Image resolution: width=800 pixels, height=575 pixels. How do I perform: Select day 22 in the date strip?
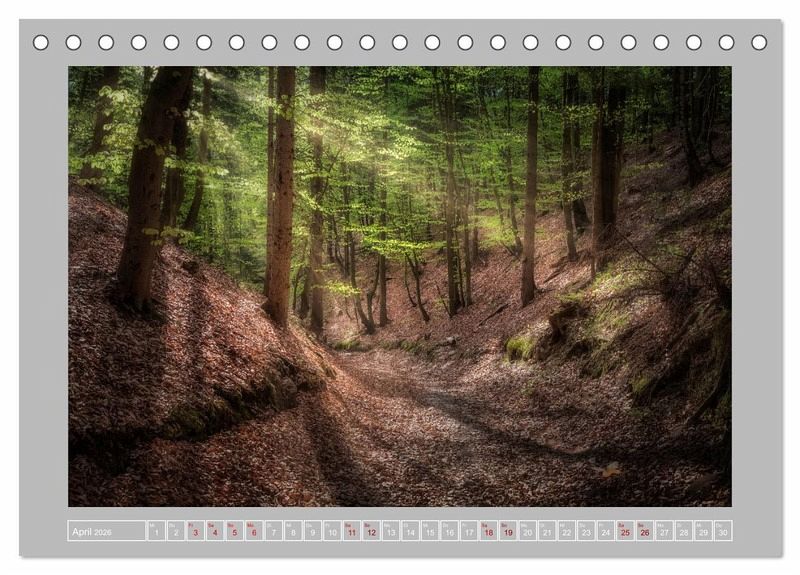567,531
